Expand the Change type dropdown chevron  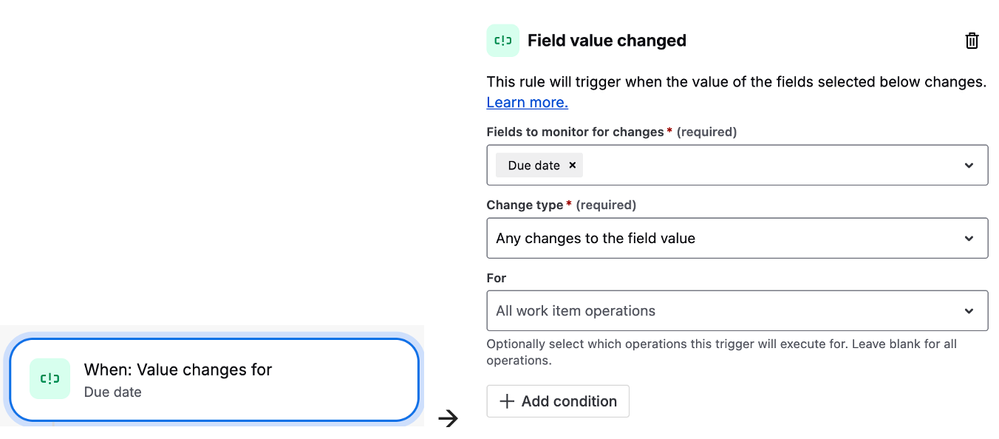pos(968,239)
